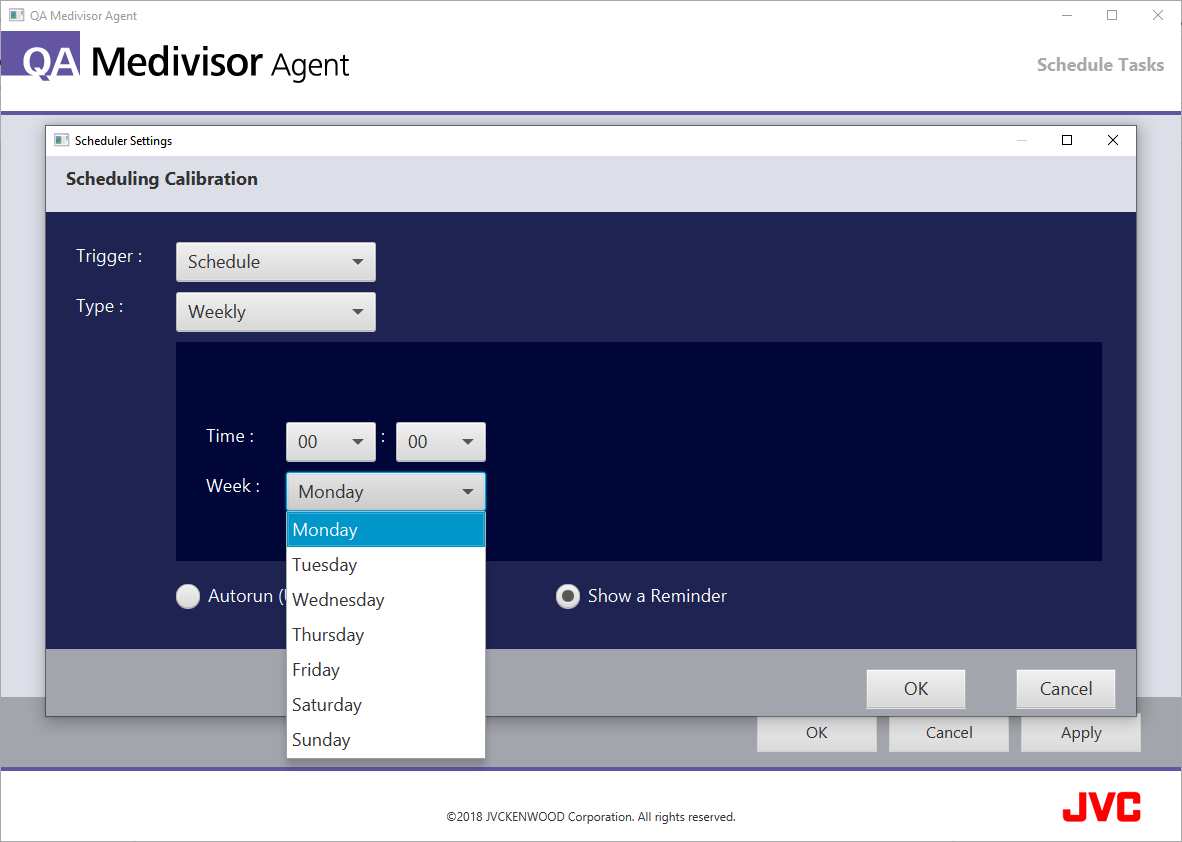This screenshot has height=842, width=1182.
Task: Close the Scheduler Settings dialog
Action: tap(1113, 140)
